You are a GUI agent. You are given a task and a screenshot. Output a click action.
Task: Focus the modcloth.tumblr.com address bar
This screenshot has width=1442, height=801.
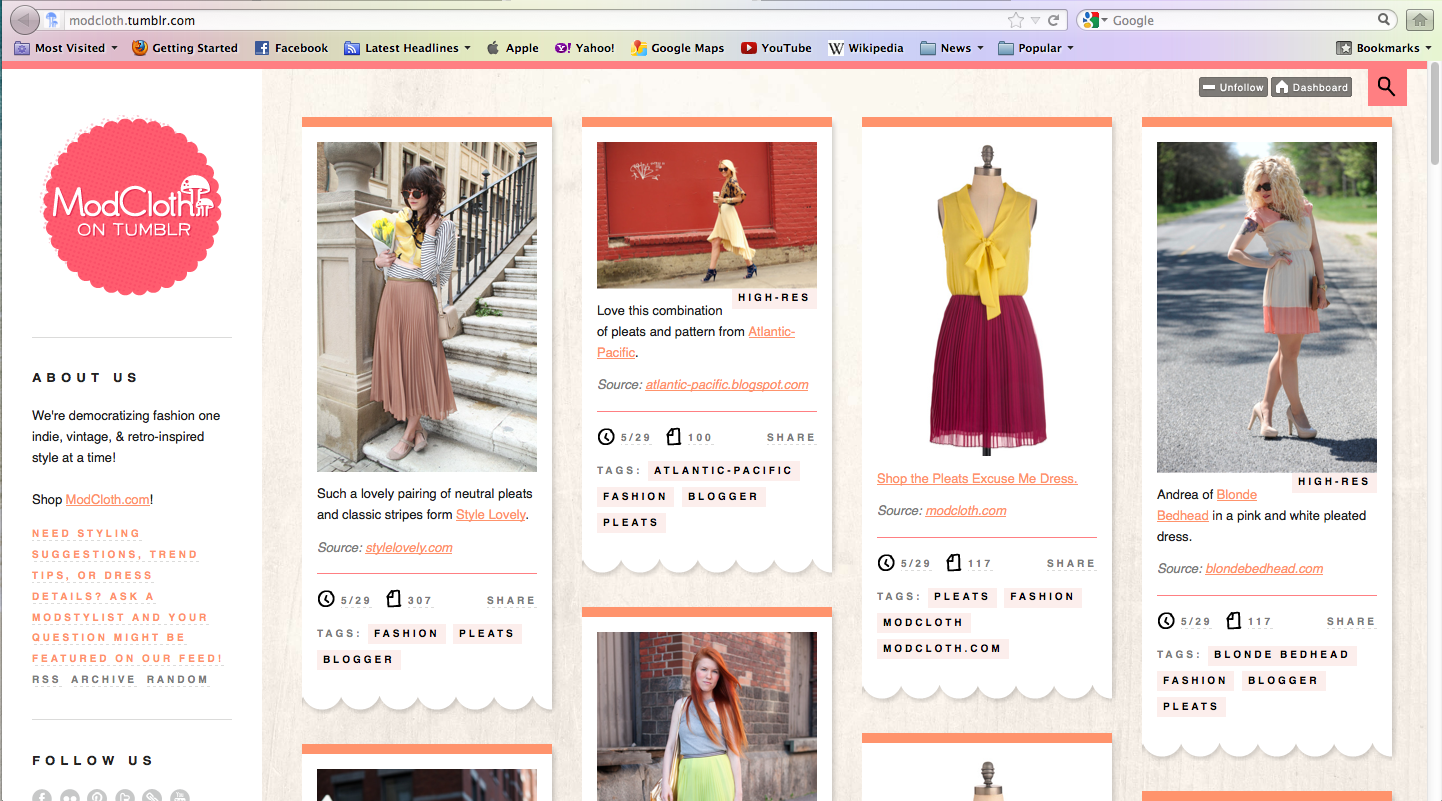point(535,20)
